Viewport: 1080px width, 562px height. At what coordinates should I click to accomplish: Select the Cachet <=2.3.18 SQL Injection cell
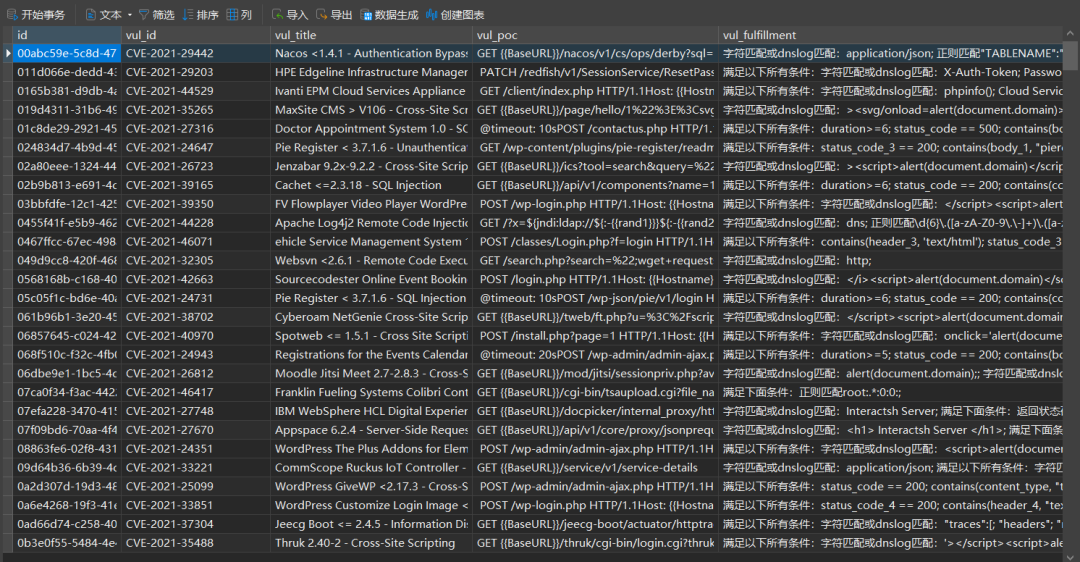click(x=371, y=185)
